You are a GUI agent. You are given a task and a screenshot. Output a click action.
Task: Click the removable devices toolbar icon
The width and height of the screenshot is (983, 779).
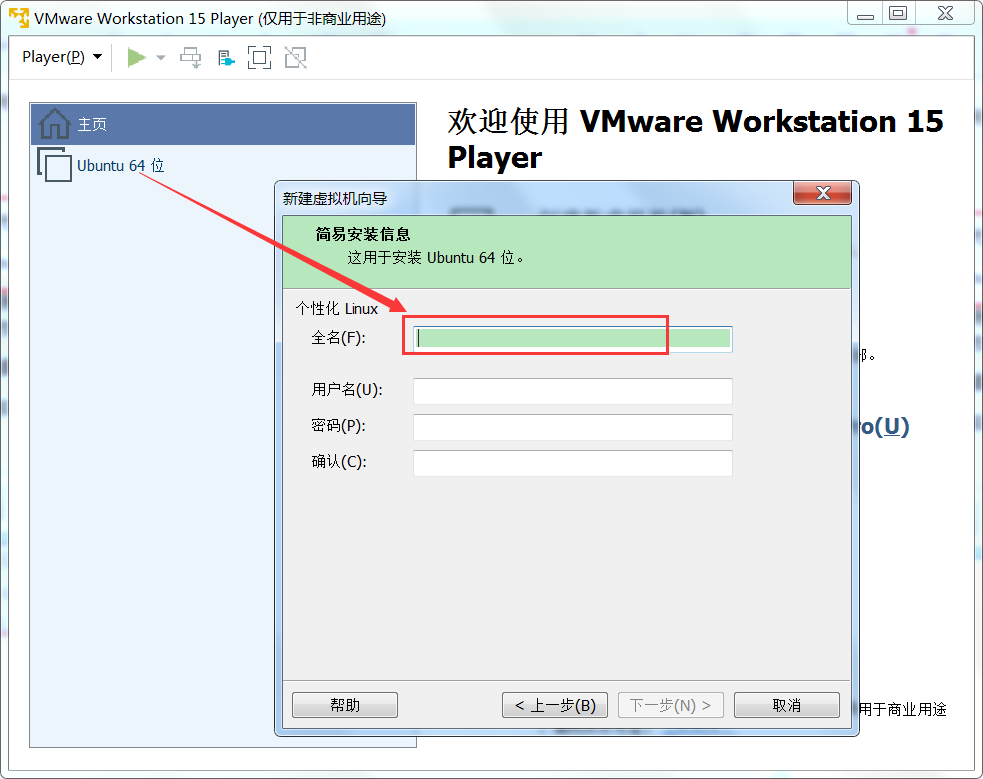(226, 58)
